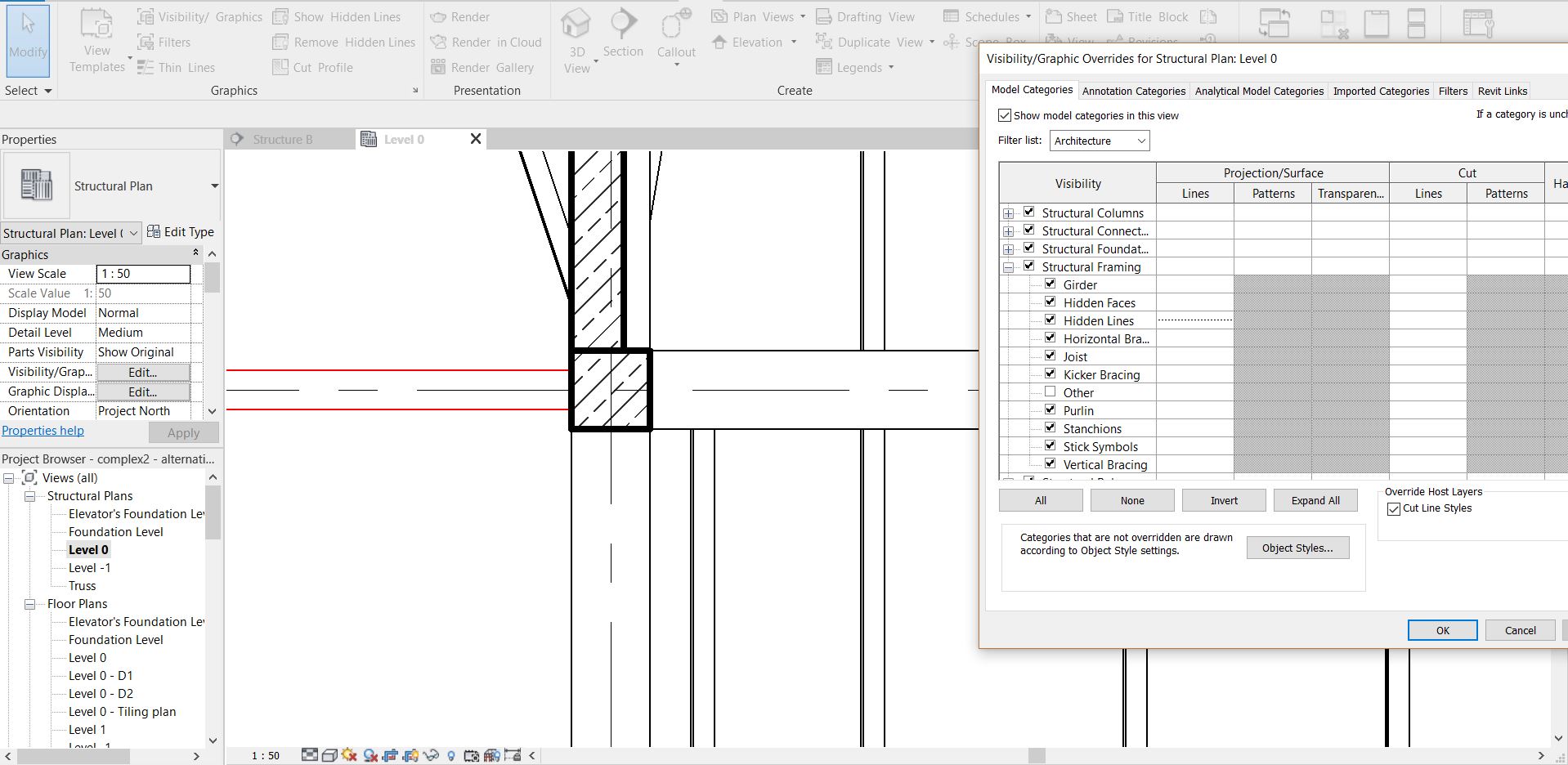
Task: Select the Structure B view tab
Action: (281, 139)
